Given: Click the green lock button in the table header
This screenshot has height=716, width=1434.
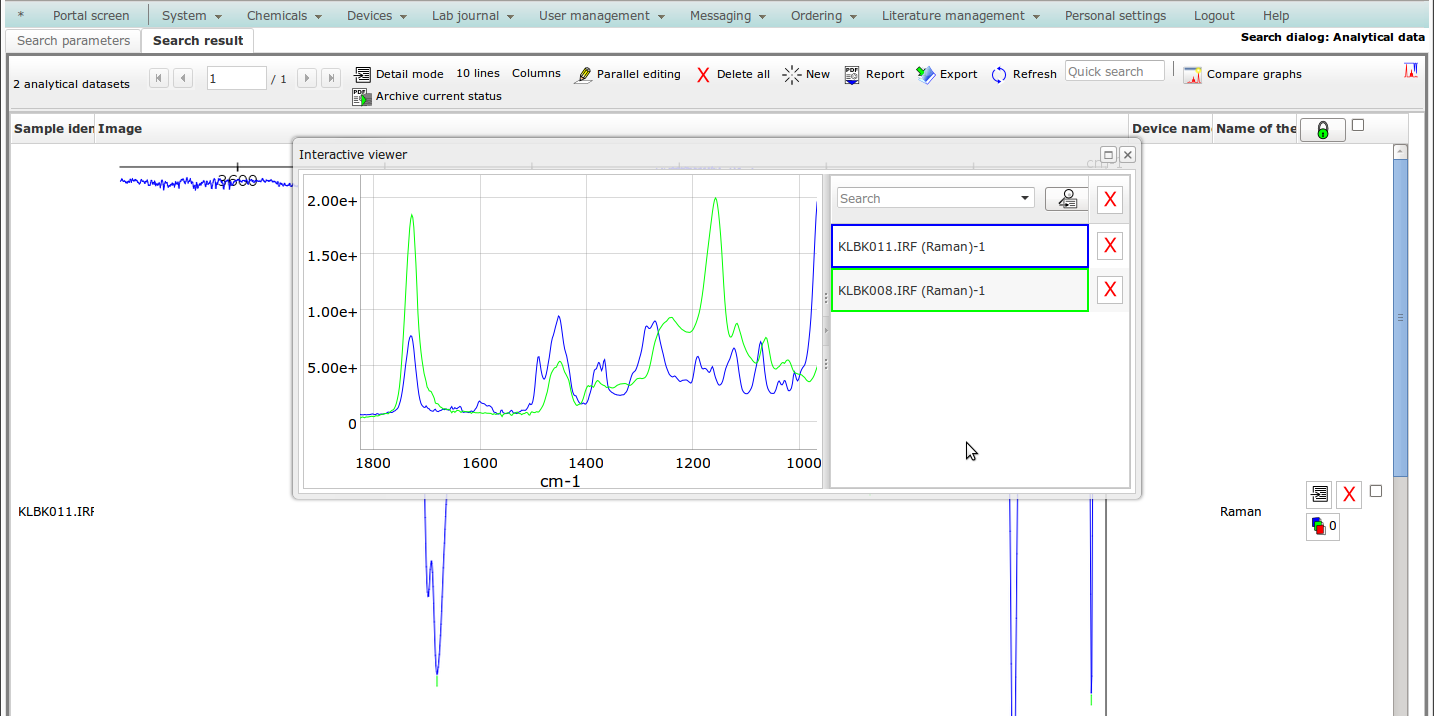Looking at the screenshot, I should pyautogui.click(x=1322, y=130).
